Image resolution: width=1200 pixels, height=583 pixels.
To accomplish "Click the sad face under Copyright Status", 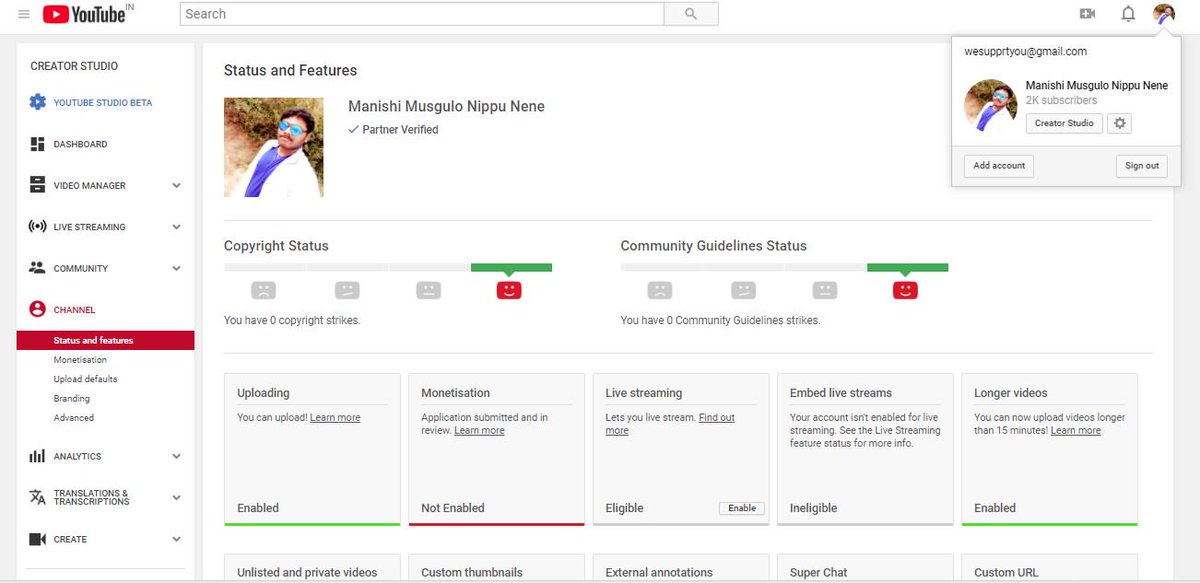I will (x=263, y=290).
